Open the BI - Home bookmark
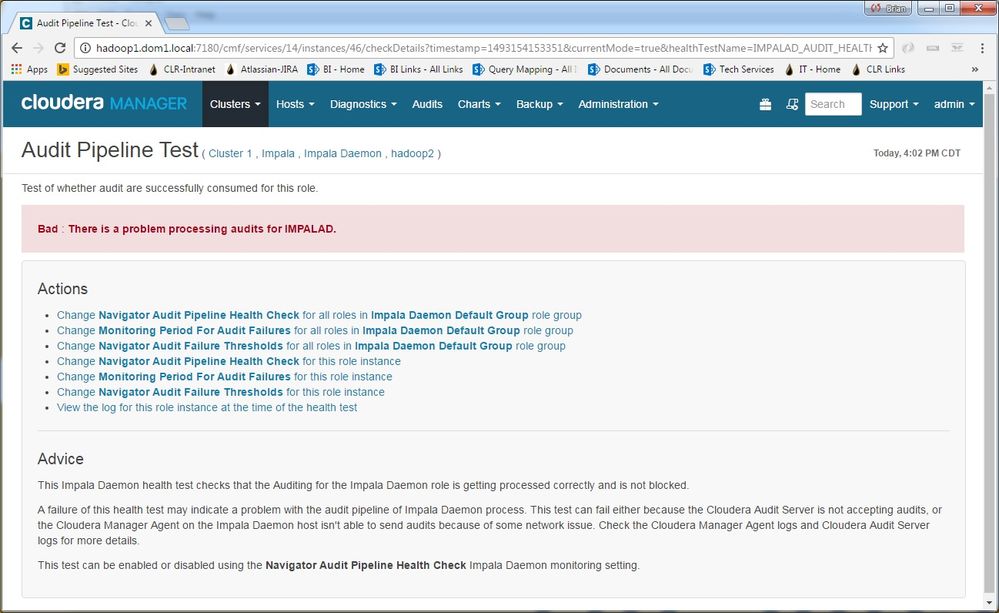This screenshot has width=999, height=613. tap(336, 69)
